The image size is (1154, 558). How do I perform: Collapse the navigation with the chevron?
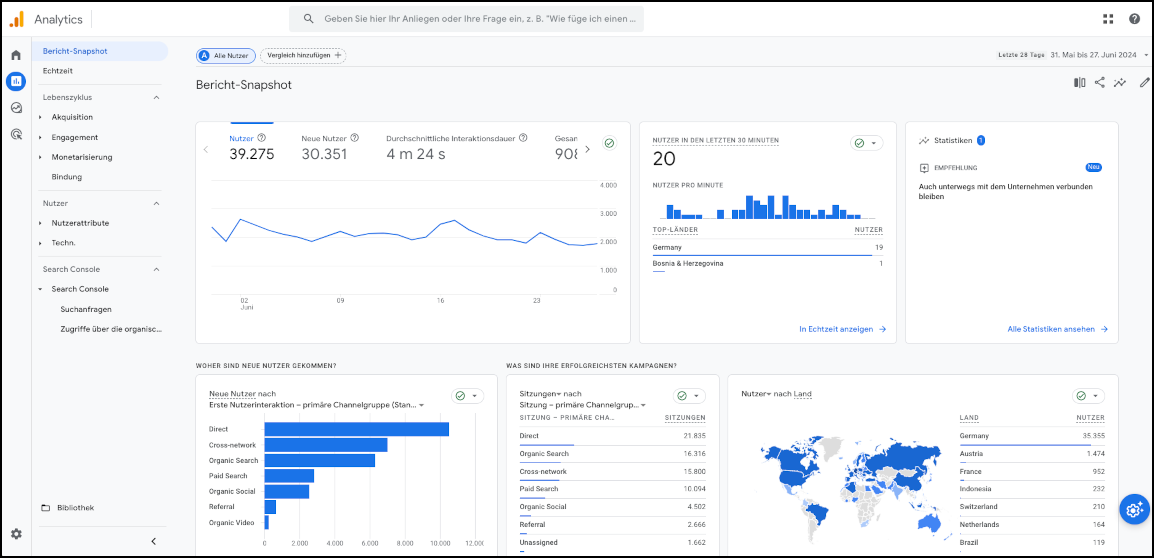click(154, 541)
